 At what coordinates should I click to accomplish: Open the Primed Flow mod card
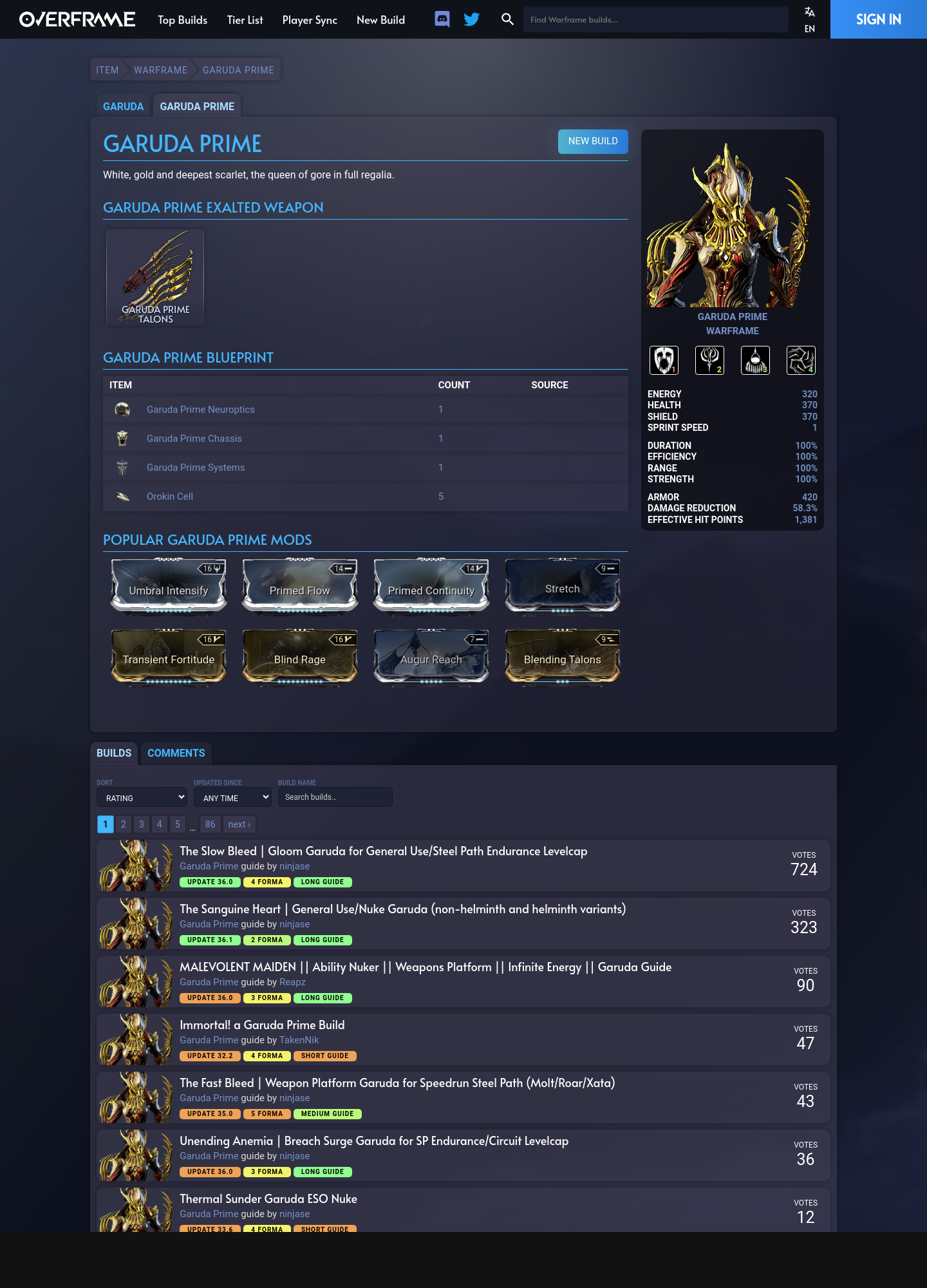click(x=300, y=585)
